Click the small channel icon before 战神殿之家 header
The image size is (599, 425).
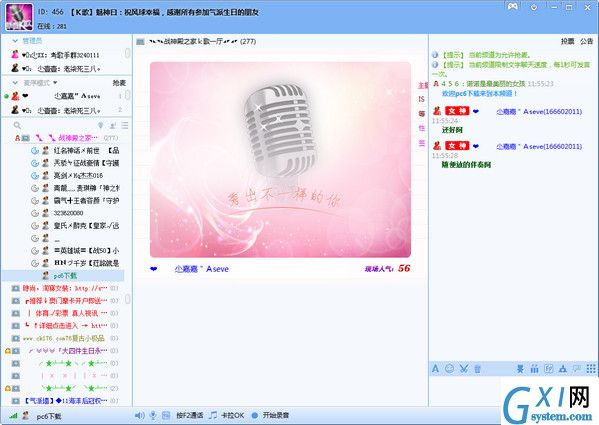pyautogui.click(x=140, y=41)
